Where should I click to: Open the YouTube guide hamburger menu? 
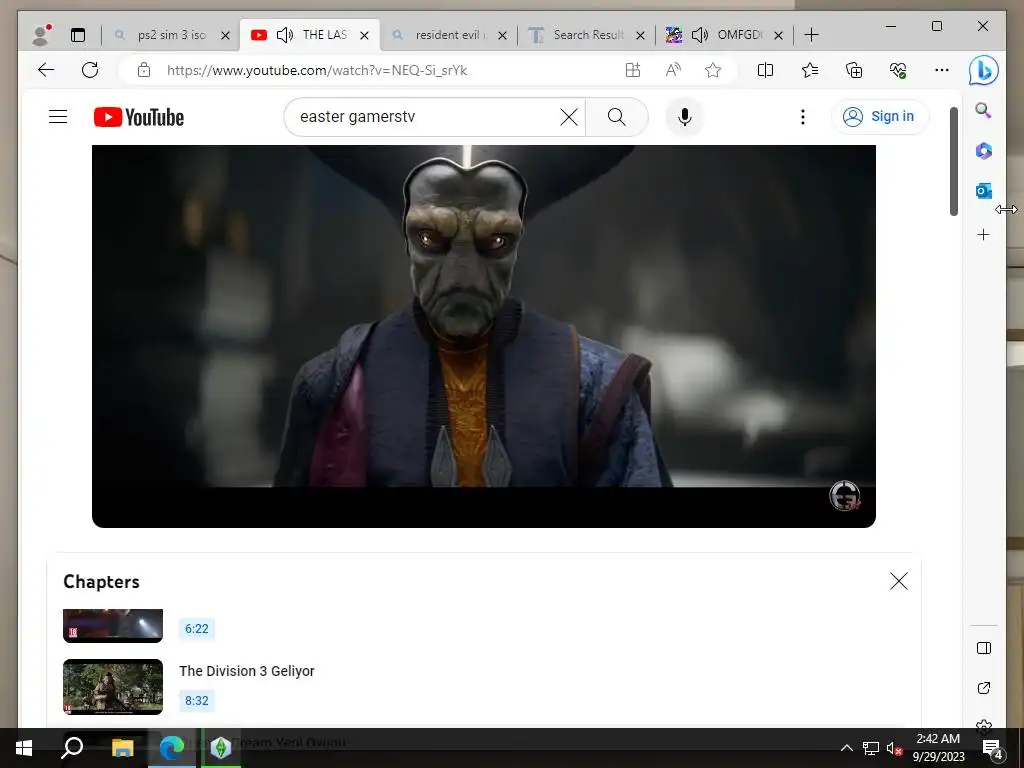click(58, 117)
